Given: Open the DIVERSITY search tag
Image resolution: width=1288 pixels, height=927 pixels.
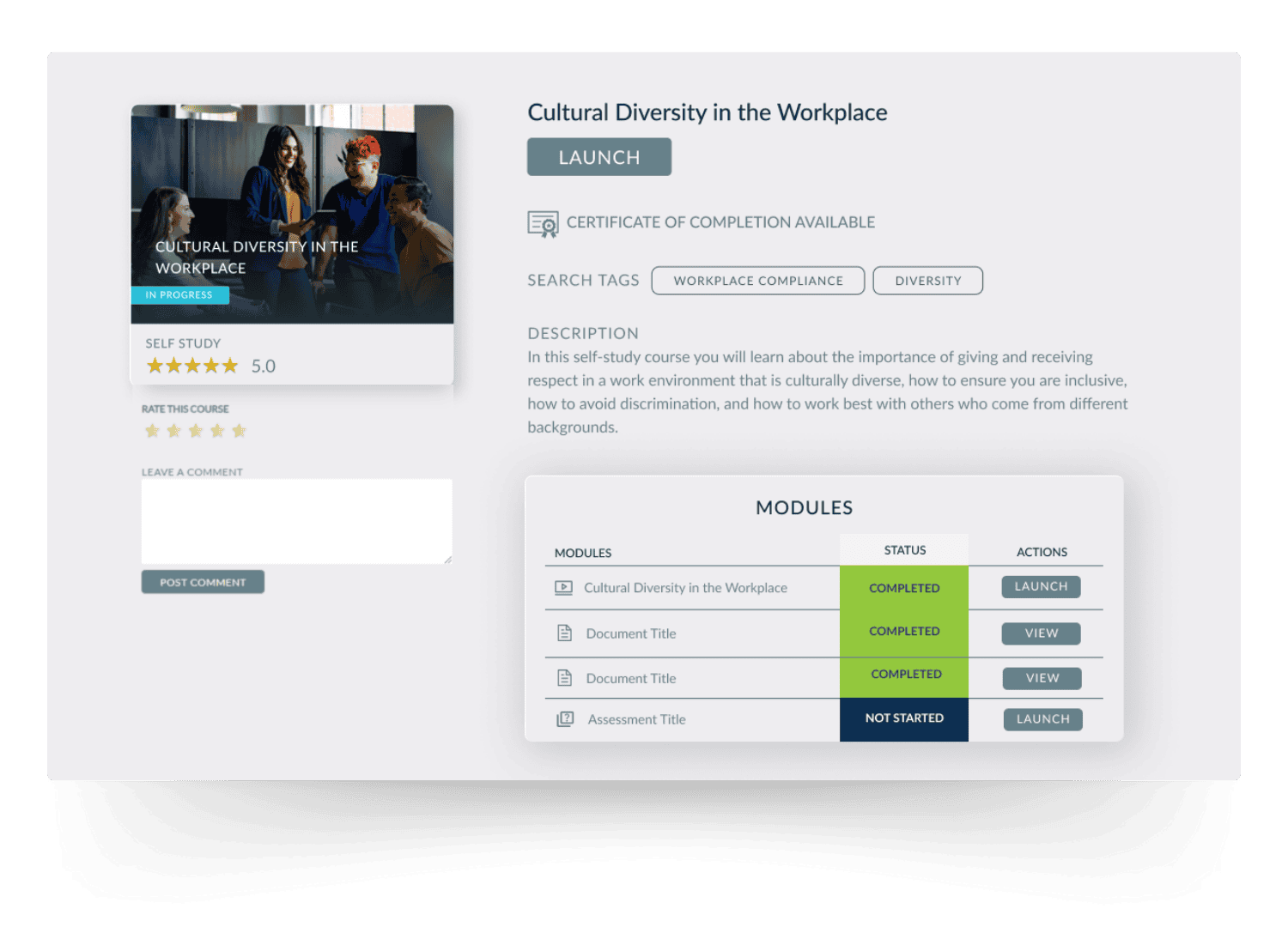Looking at the screenshot, I should tap(927, 281).
